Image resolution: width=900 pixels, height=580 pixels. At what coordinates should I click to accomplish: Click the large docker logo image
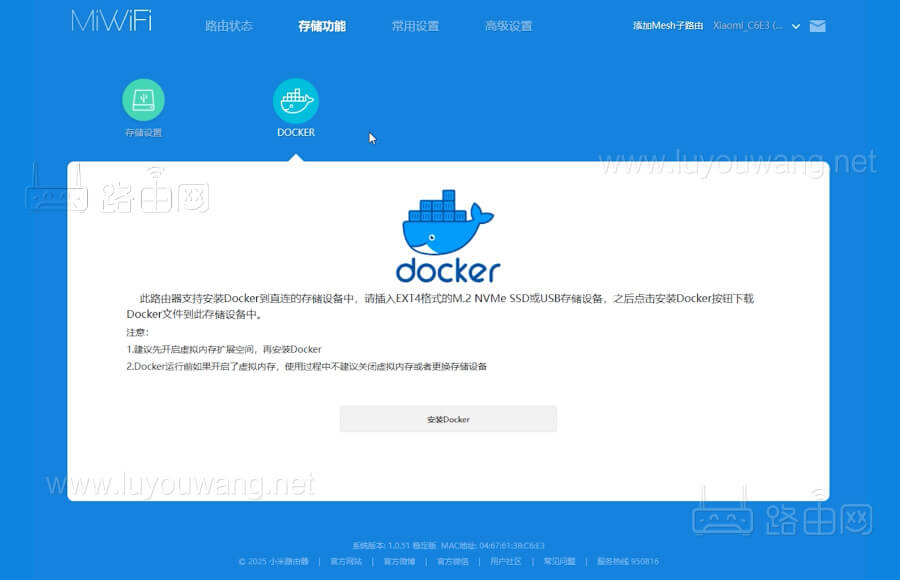448,236
